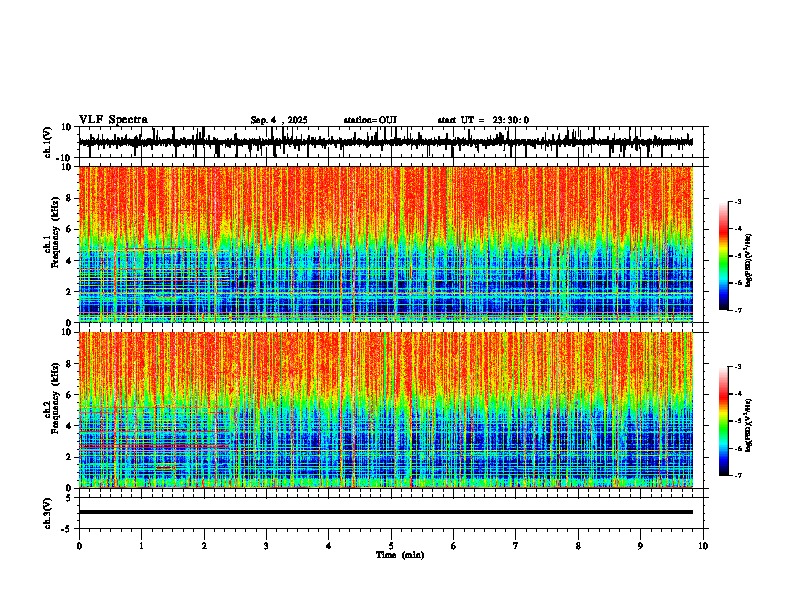This screenshot has width=792, height=612.
Task: Click the ch.3(V) flat trace line
Action: (386, 512)
